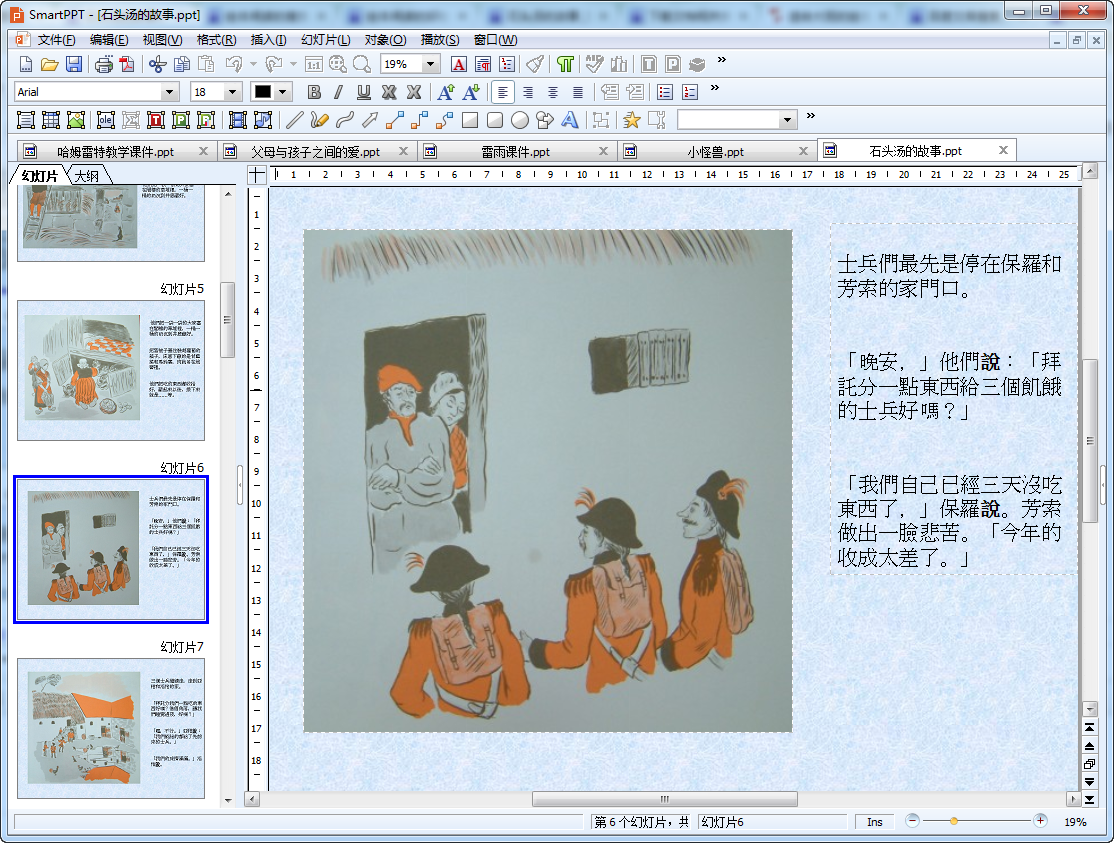The height and width of the screenshot is (843, 1114).
Task: Insert a text frame icon
Action: click(26, 120)
